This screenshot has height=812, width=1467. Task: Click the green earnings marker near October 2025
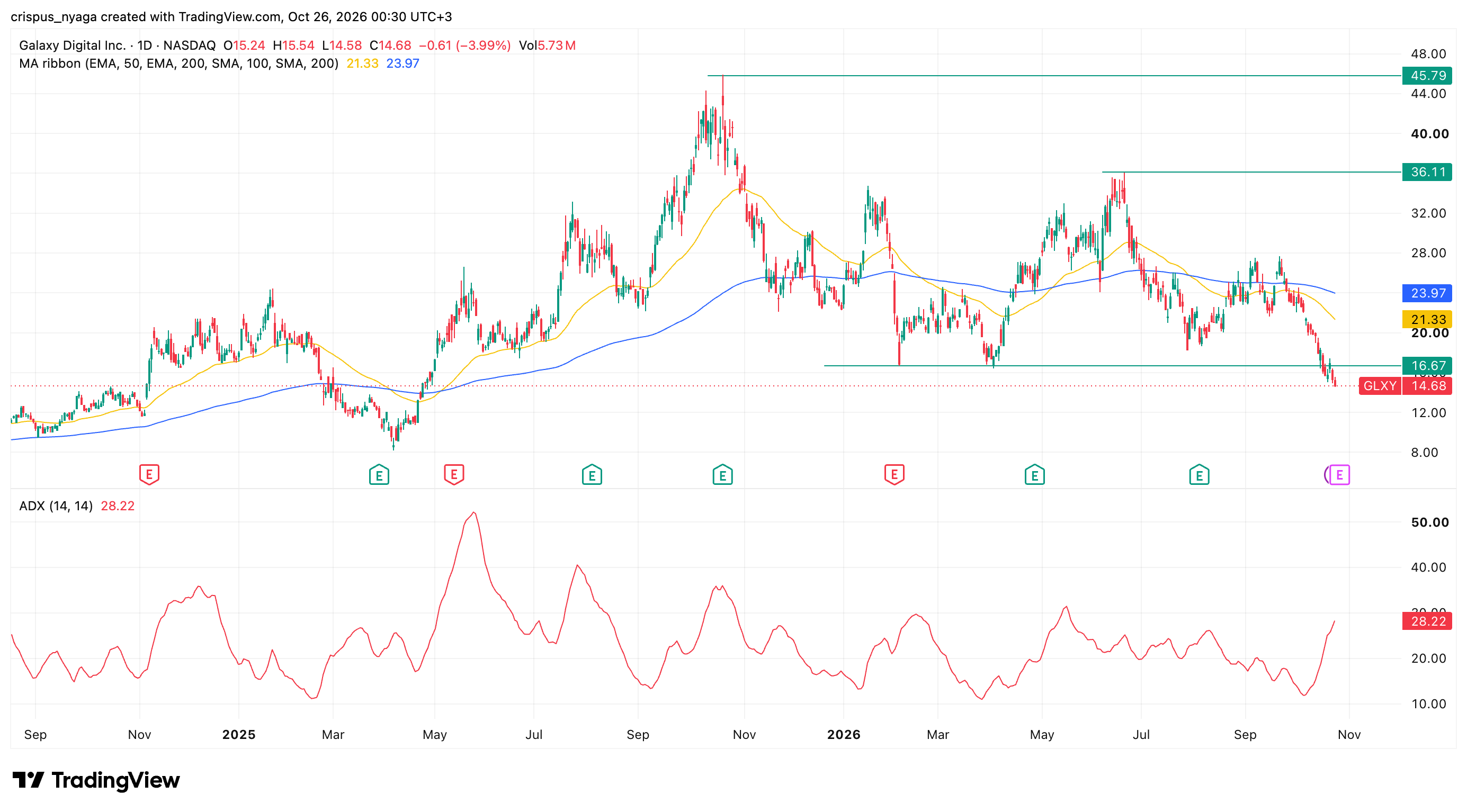(722, 475)
